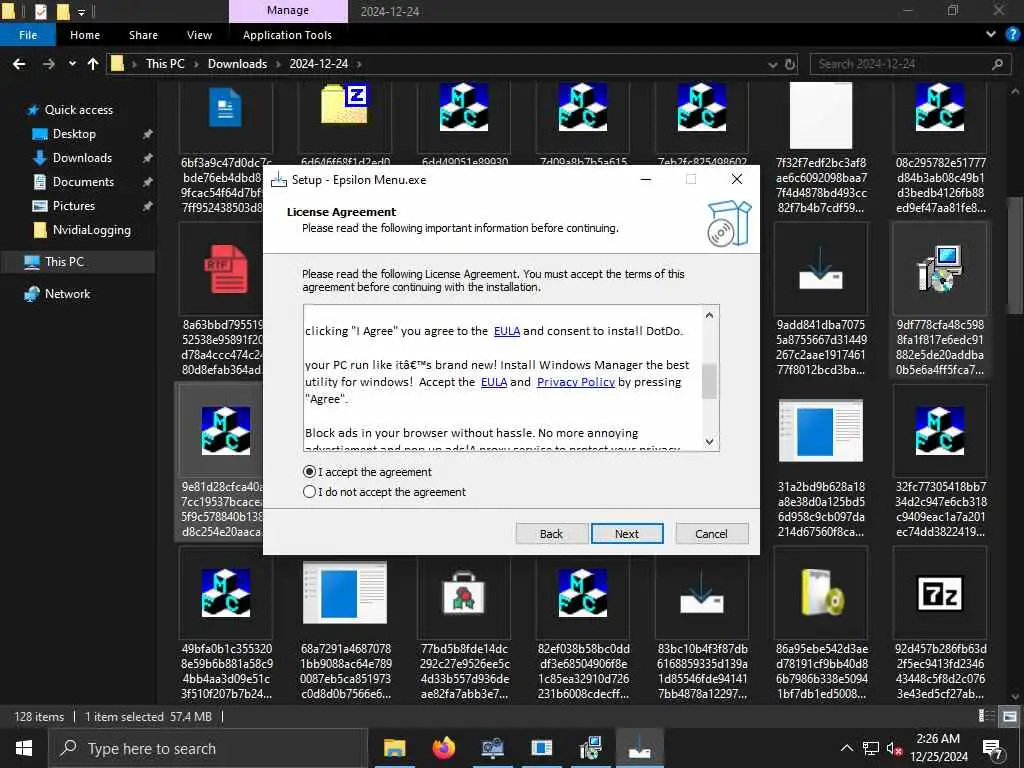The width and height of the screenshot is (1024, 768).
Task: Cancel the Epsilon Menu setup
Action: 711,534
